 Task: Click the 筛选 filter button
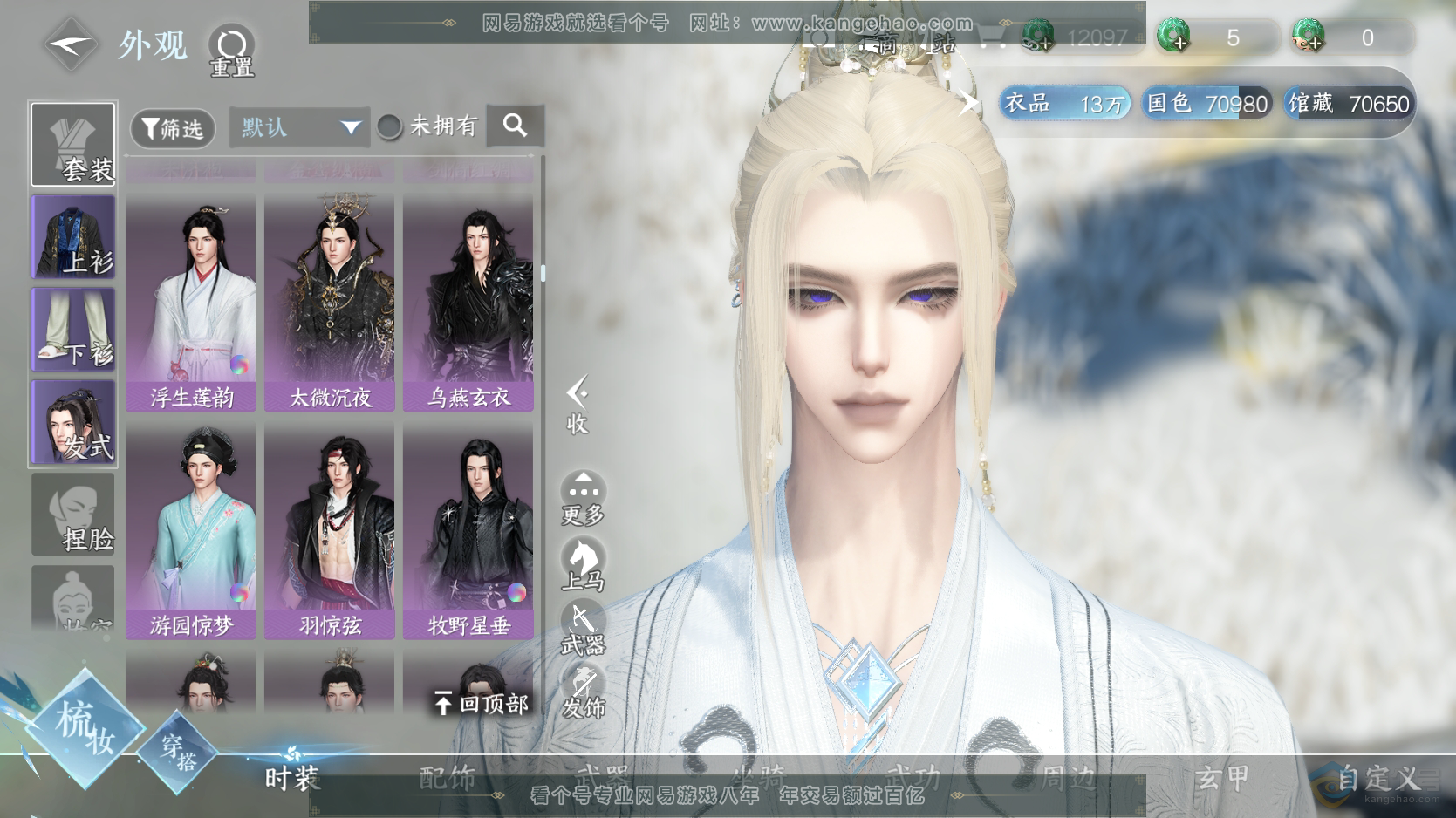[173, 128]
